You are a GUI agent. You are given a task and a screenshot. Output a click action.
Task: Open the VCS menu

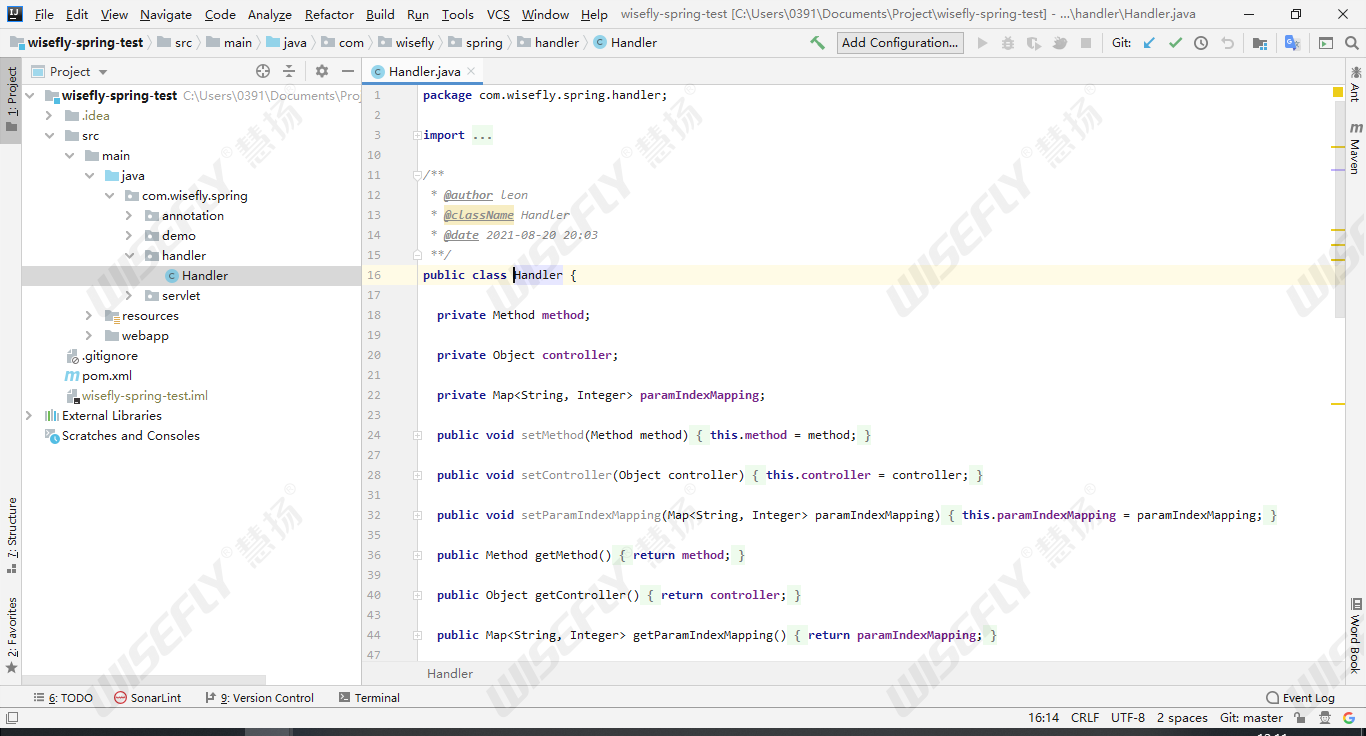tap(498, 14)
